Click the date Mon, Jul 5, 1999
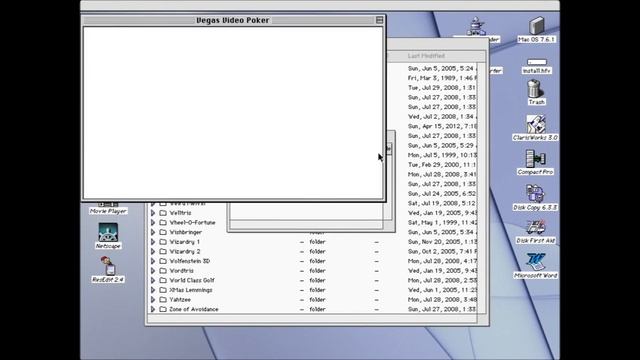Viewport: 640px width, 360px height. (x=442, y=155)
